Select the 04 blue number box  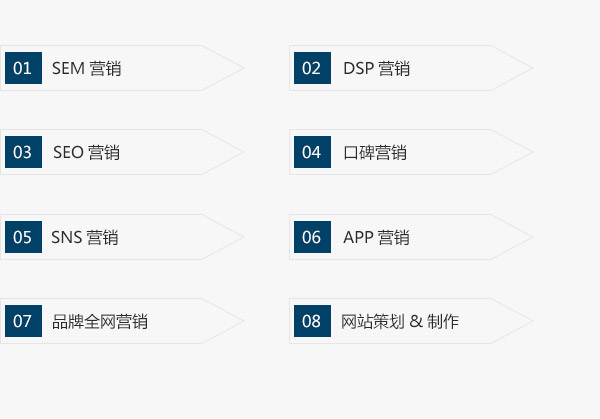tap(312, 152)
